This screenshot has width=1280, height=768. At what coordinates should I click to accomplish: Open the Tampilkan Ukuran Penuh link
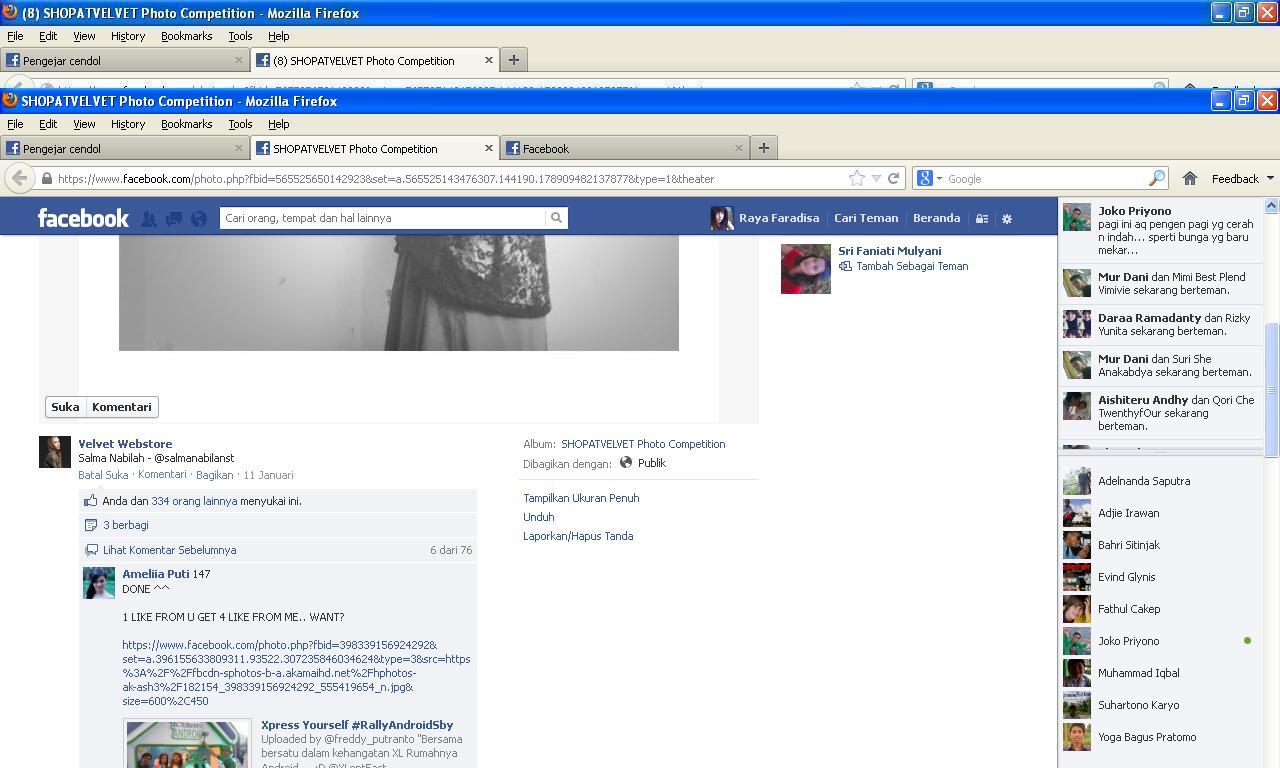click(581, 498)
